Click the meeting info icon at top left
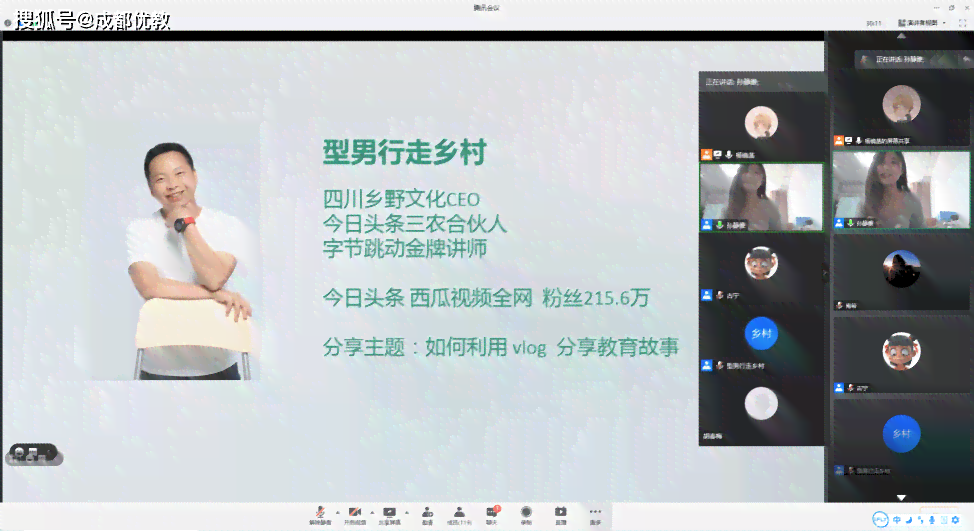Viewport: 974px width, 531px height. click(7, 23)
